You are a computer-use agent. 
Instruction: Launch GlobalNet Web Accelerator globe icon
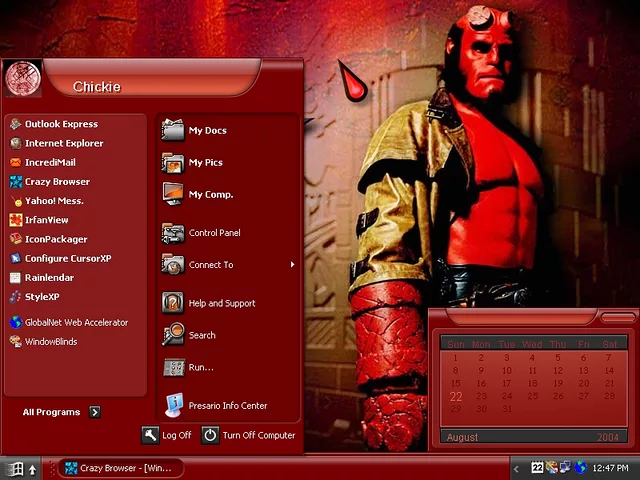tap(16, 322)
